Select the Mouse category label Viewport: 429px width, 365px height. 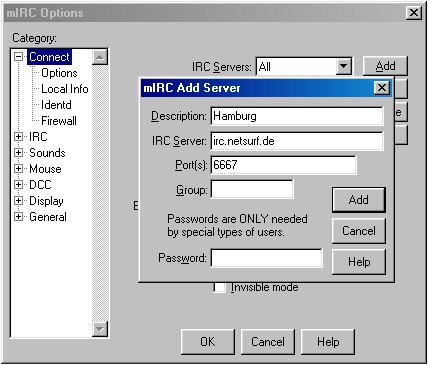[45, 168]
